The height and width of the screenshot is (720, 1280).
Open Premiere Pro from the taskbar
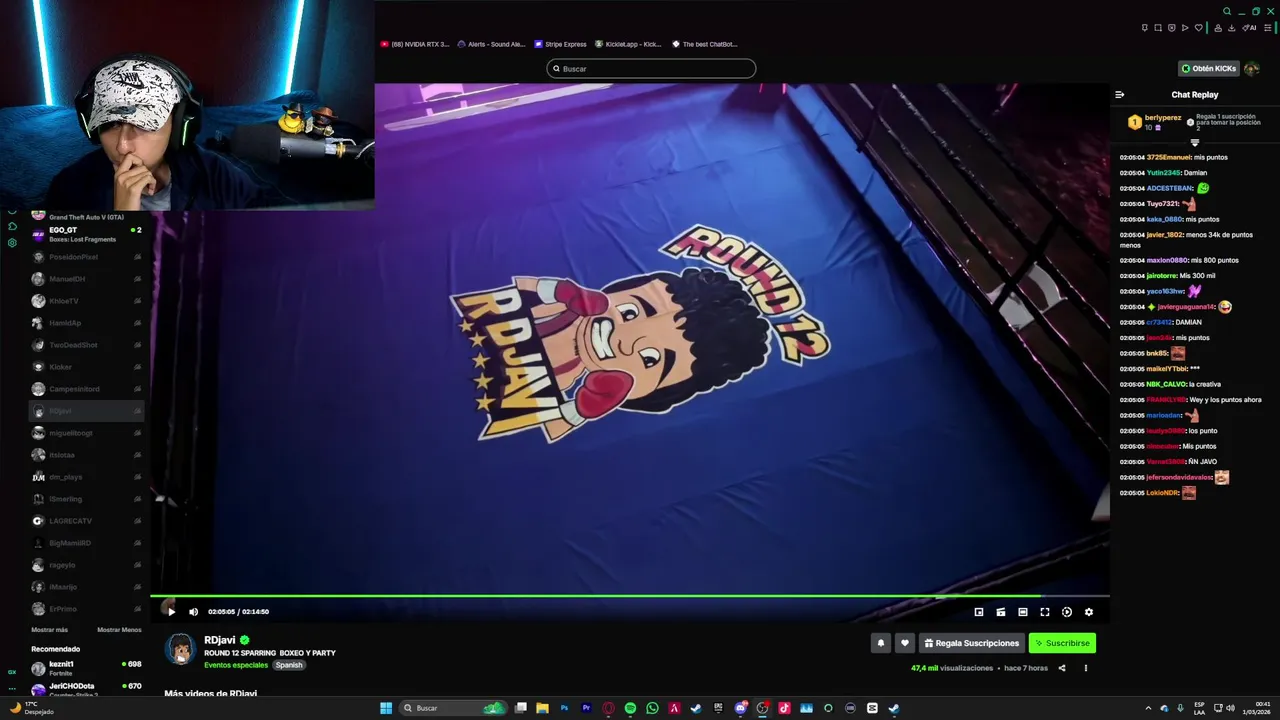pyautogui.click(x=587, y=708)
